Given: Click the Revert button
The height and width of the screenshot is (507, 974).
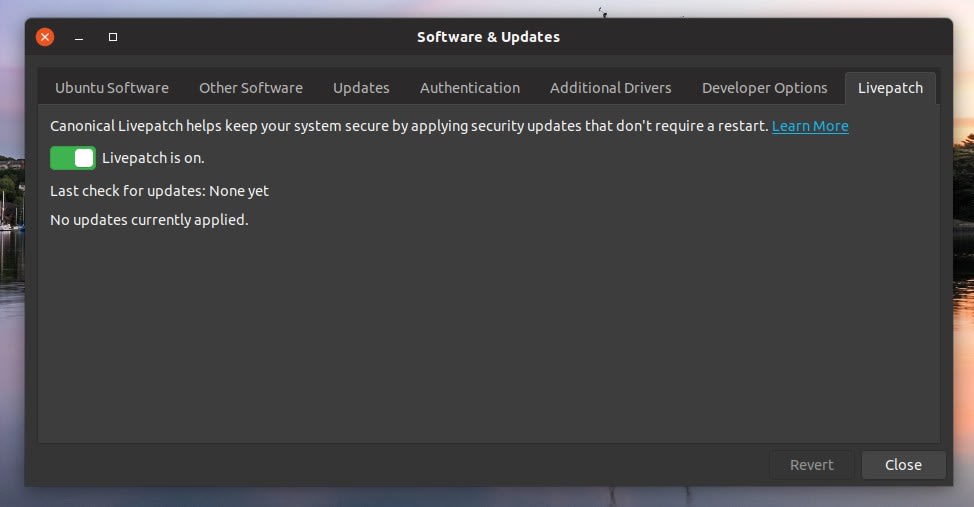Looking at the screenshot, I should tap(811, 465).
